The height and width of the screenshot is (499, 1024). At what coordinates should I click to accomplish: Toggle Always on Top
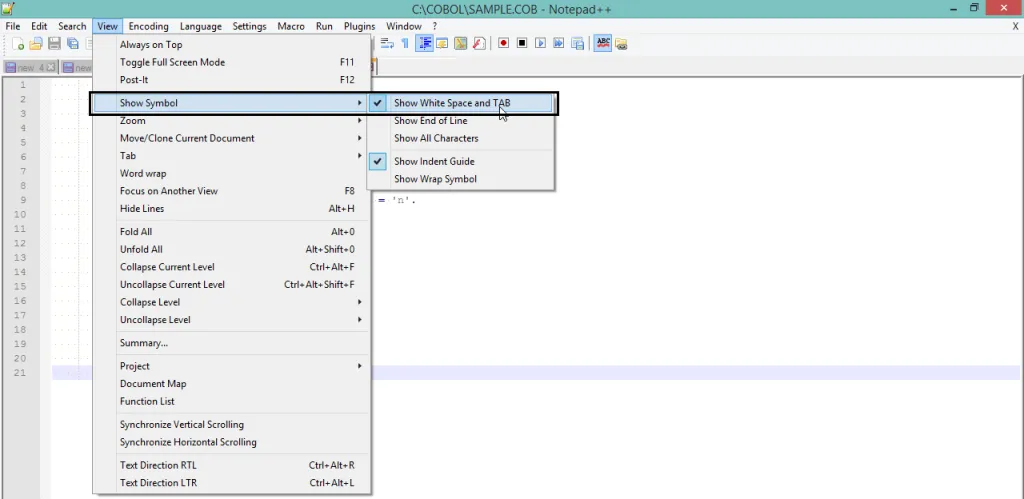point(232,45)
